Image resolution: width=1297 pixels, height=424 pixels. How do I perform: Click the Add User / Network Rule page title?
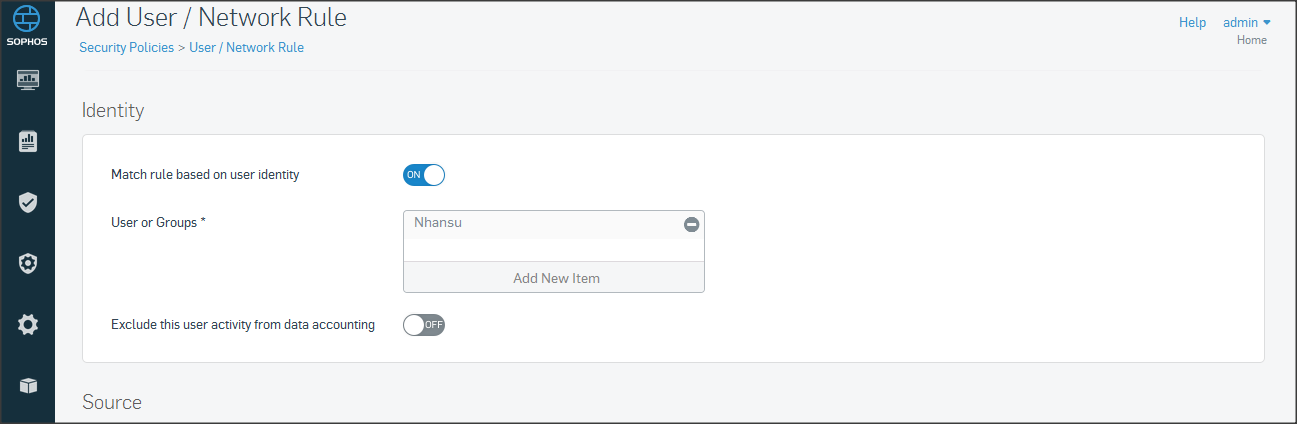(x=211, y=17)
